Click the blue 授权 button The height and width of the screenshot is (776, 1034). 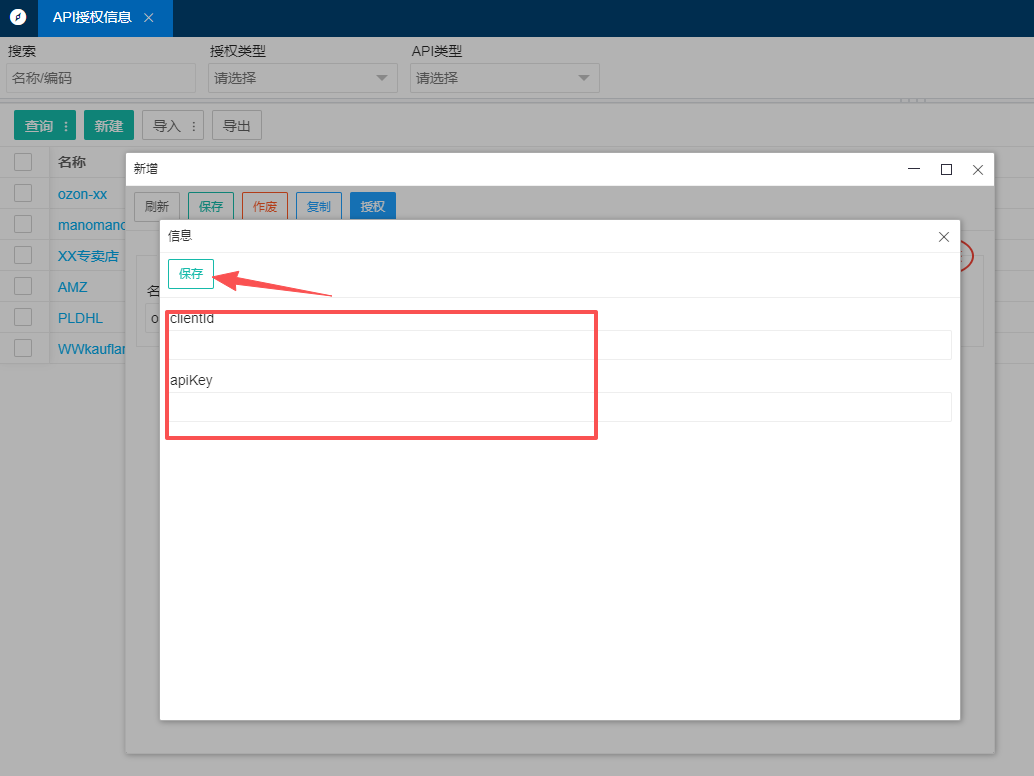tap(372, 207)
